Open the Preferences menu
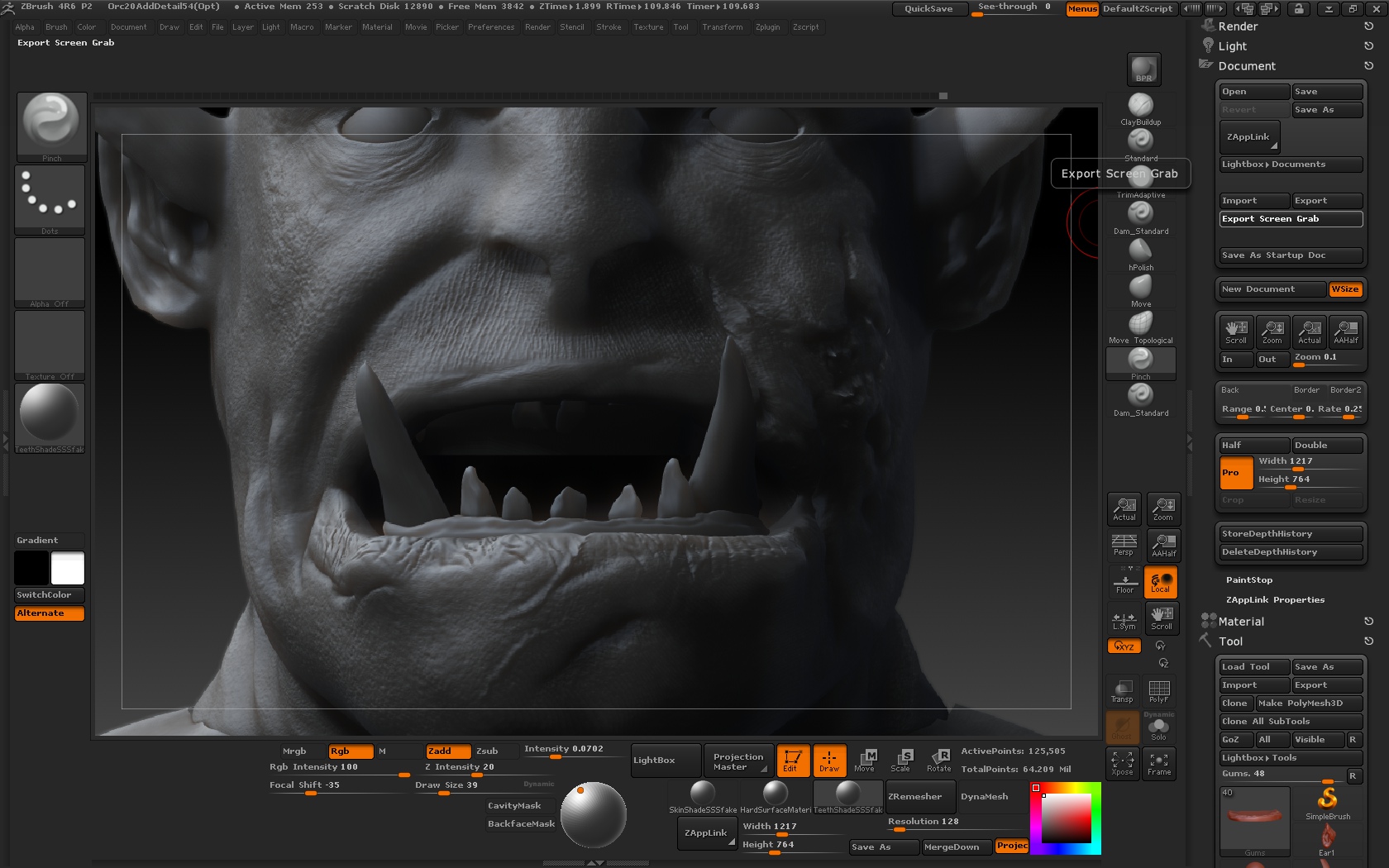Viewport: 1389px width, 868px height. click(x=491, y=27)
